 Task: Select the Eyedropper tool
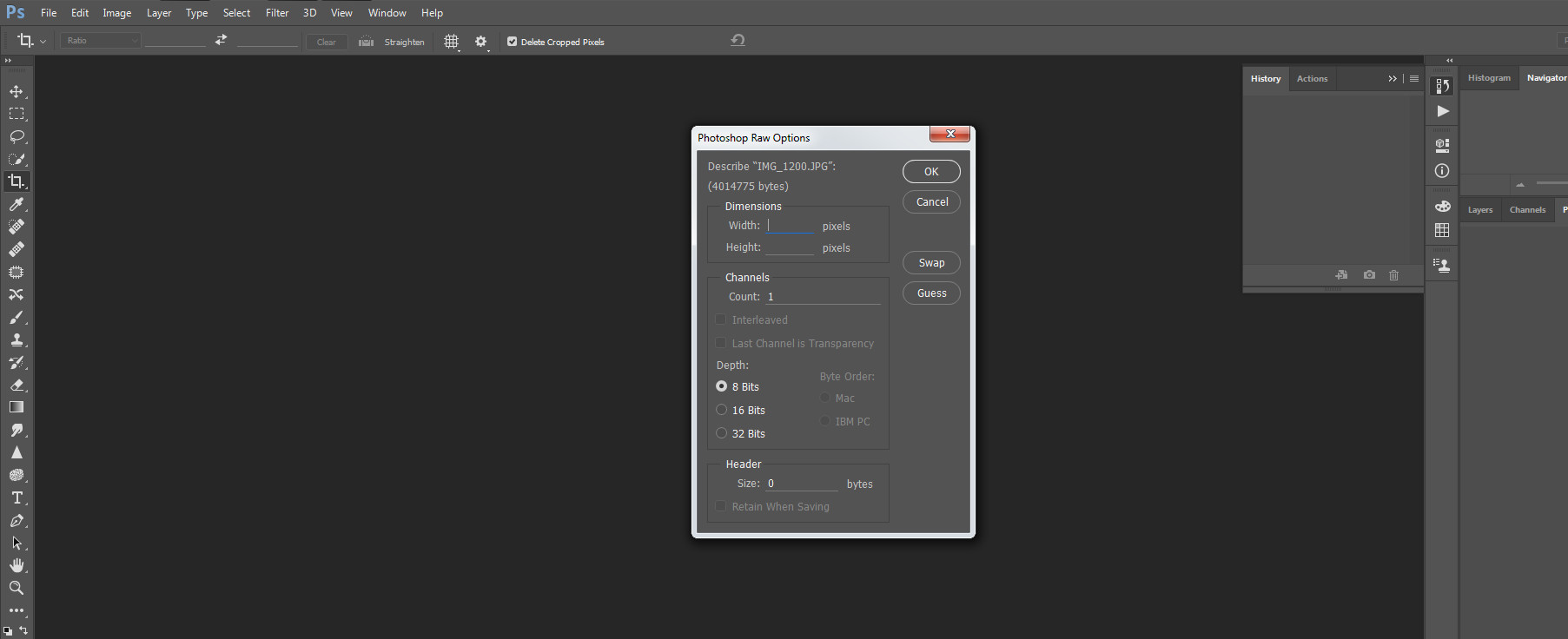[17, 204]
